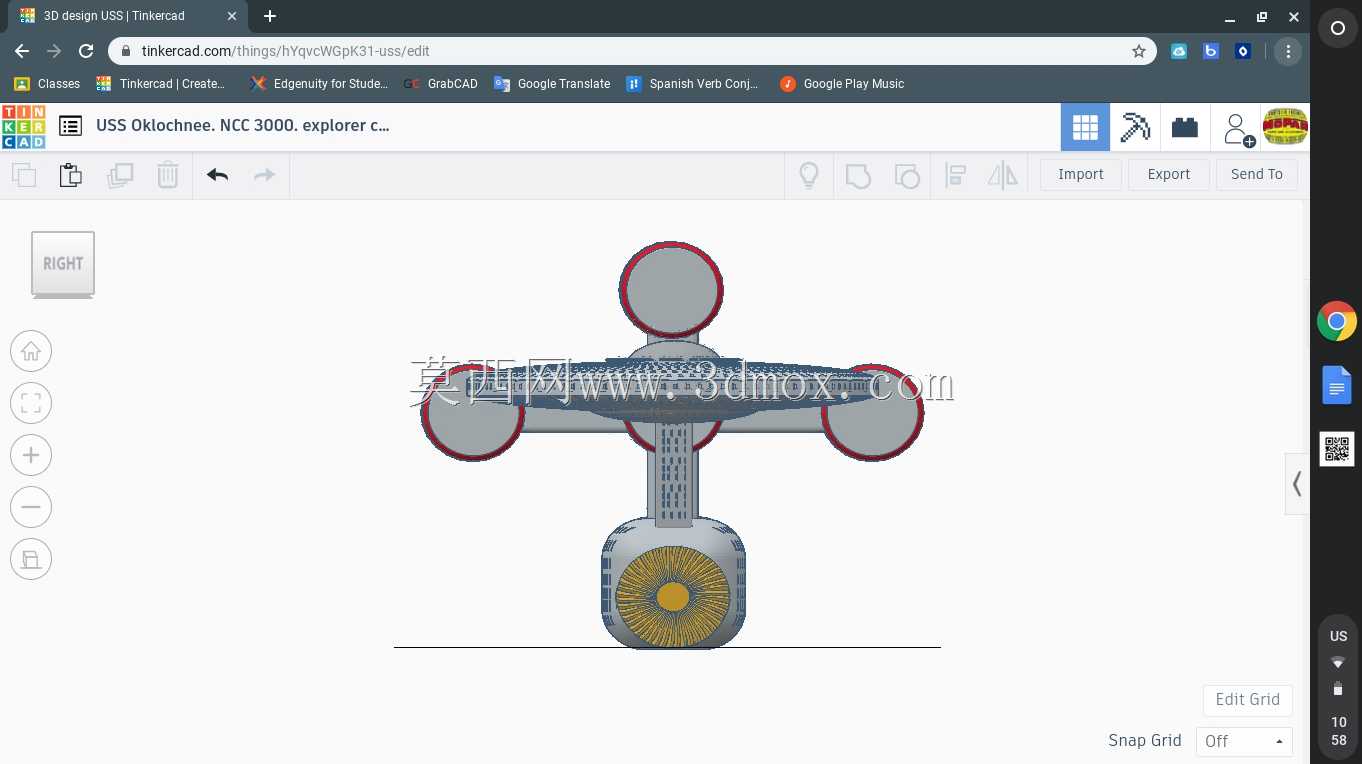Click the RIGHT face of view cube
This screenshot has width=1362, height=764.
[x=63, y=263]
